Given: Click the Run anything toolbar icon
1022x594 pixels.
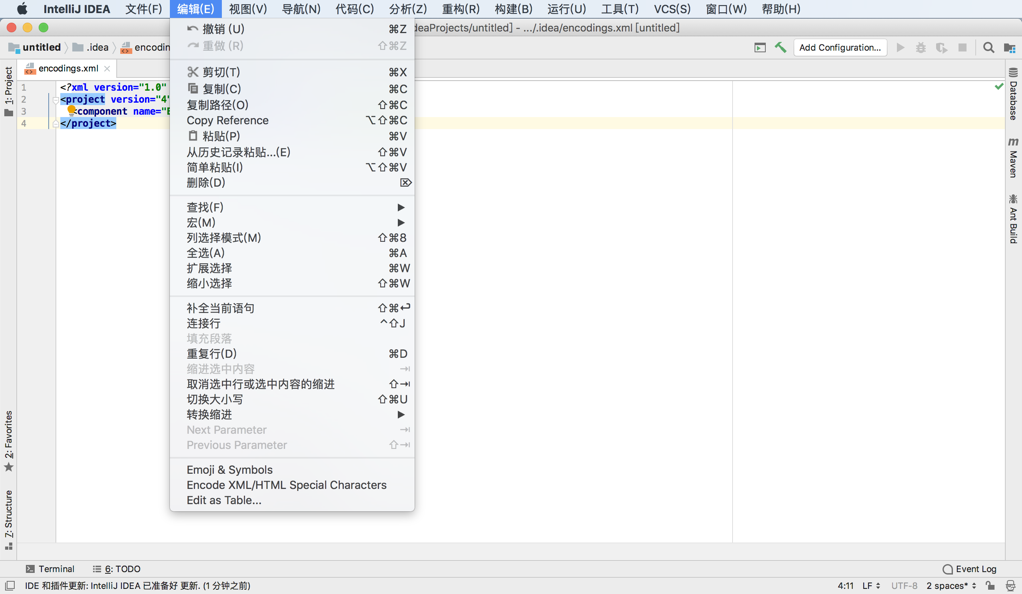Looking at the screenshot, I should 760,48.
